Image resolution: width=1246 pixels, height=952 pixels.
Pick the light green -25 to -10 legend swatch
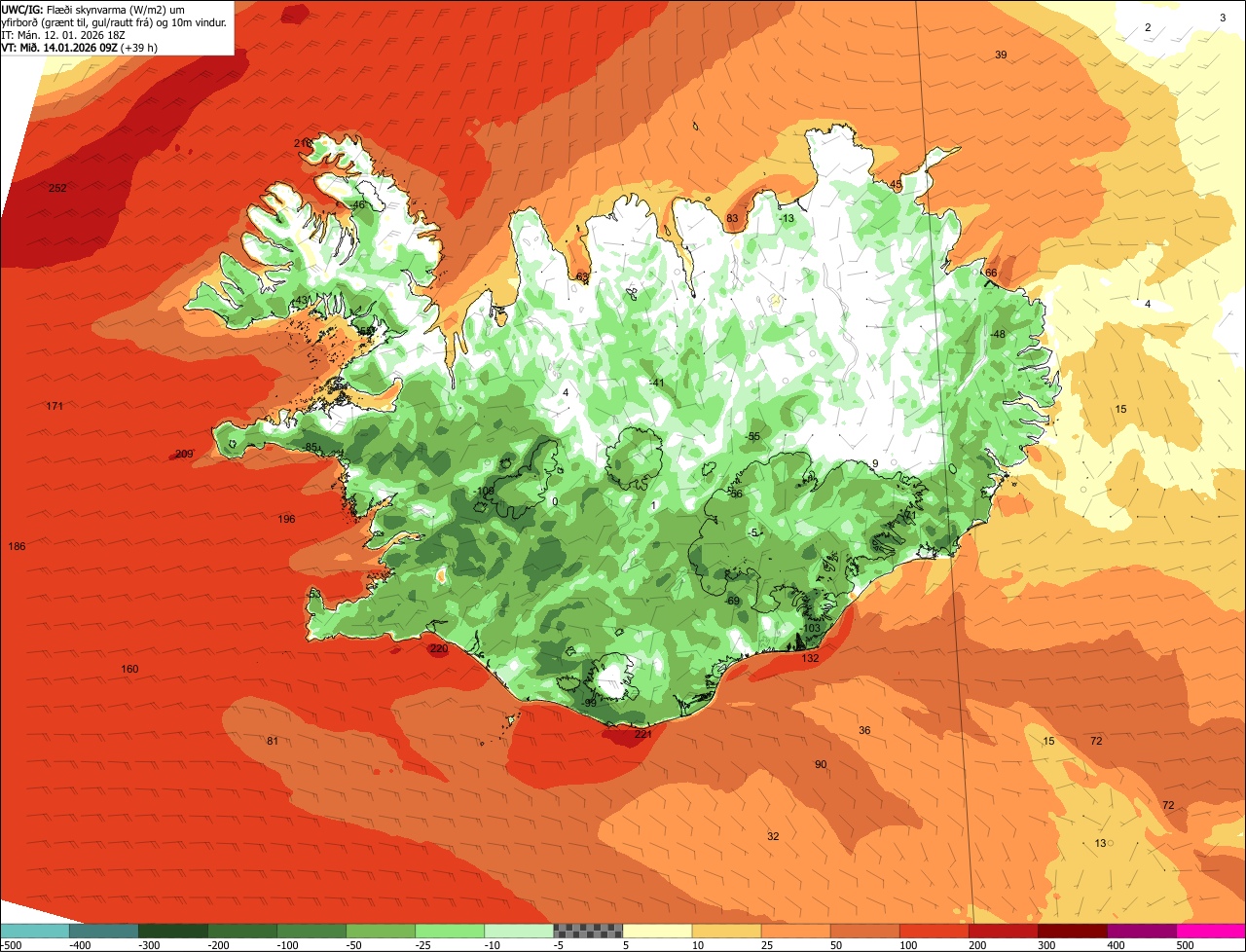[450, 931]
